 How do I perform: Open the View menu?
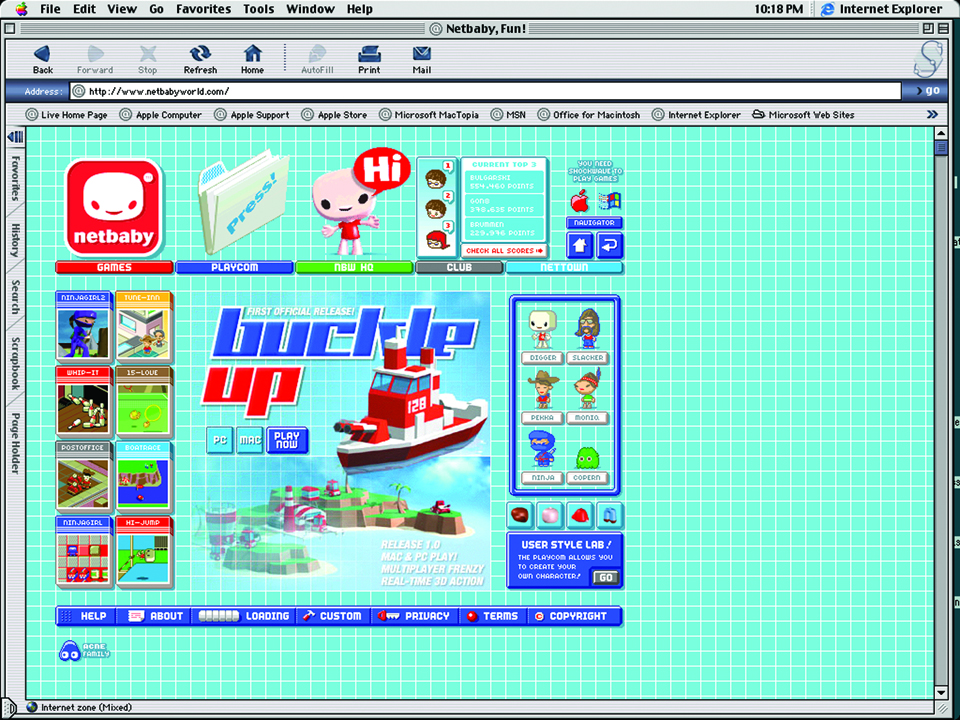point(122,9)
